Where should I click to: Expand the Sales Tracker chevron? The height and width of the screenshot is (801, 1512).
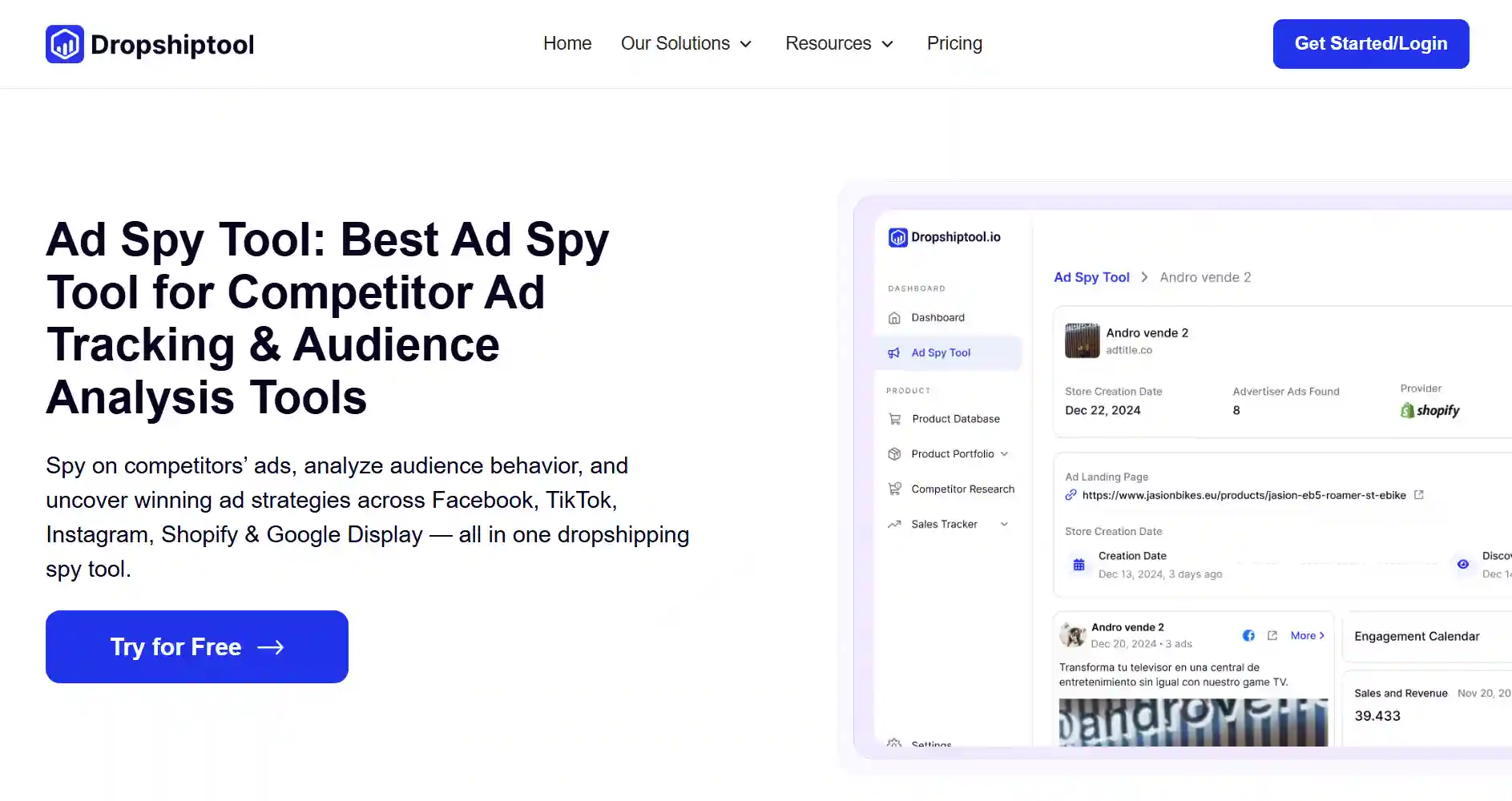coord(1004,524)
